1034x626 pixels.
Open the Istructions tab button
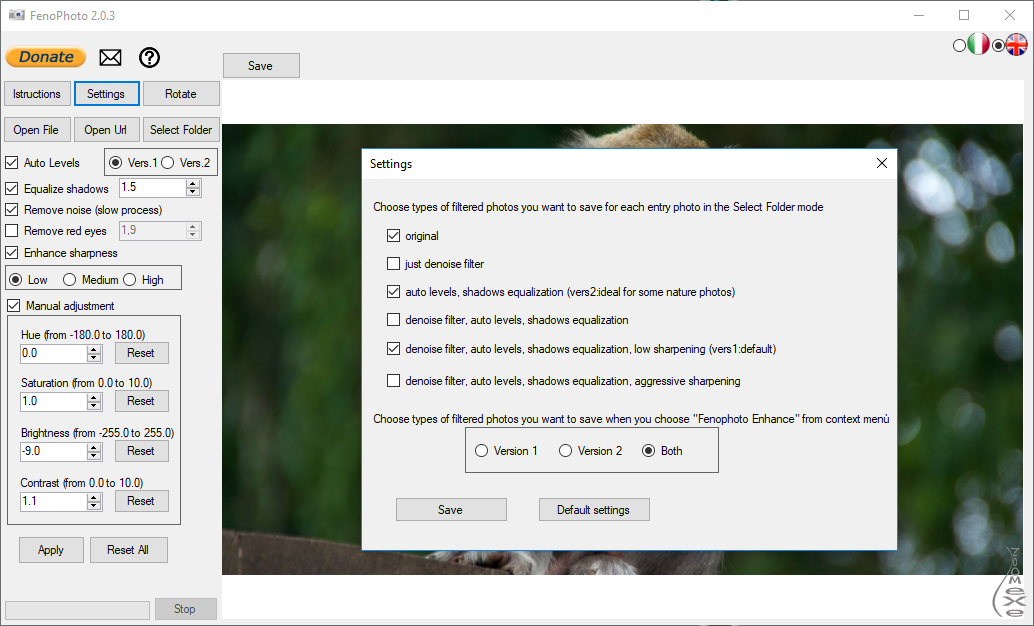click(37, 94)
